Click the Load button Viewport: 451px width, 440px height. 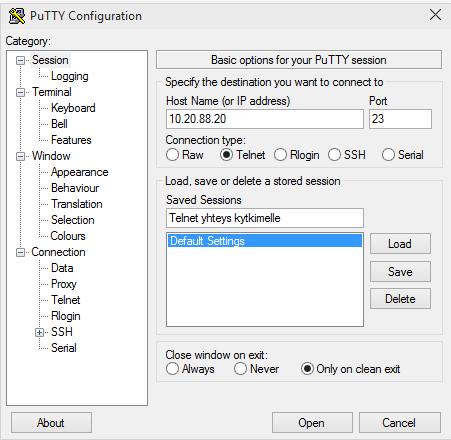click(400, 244)
